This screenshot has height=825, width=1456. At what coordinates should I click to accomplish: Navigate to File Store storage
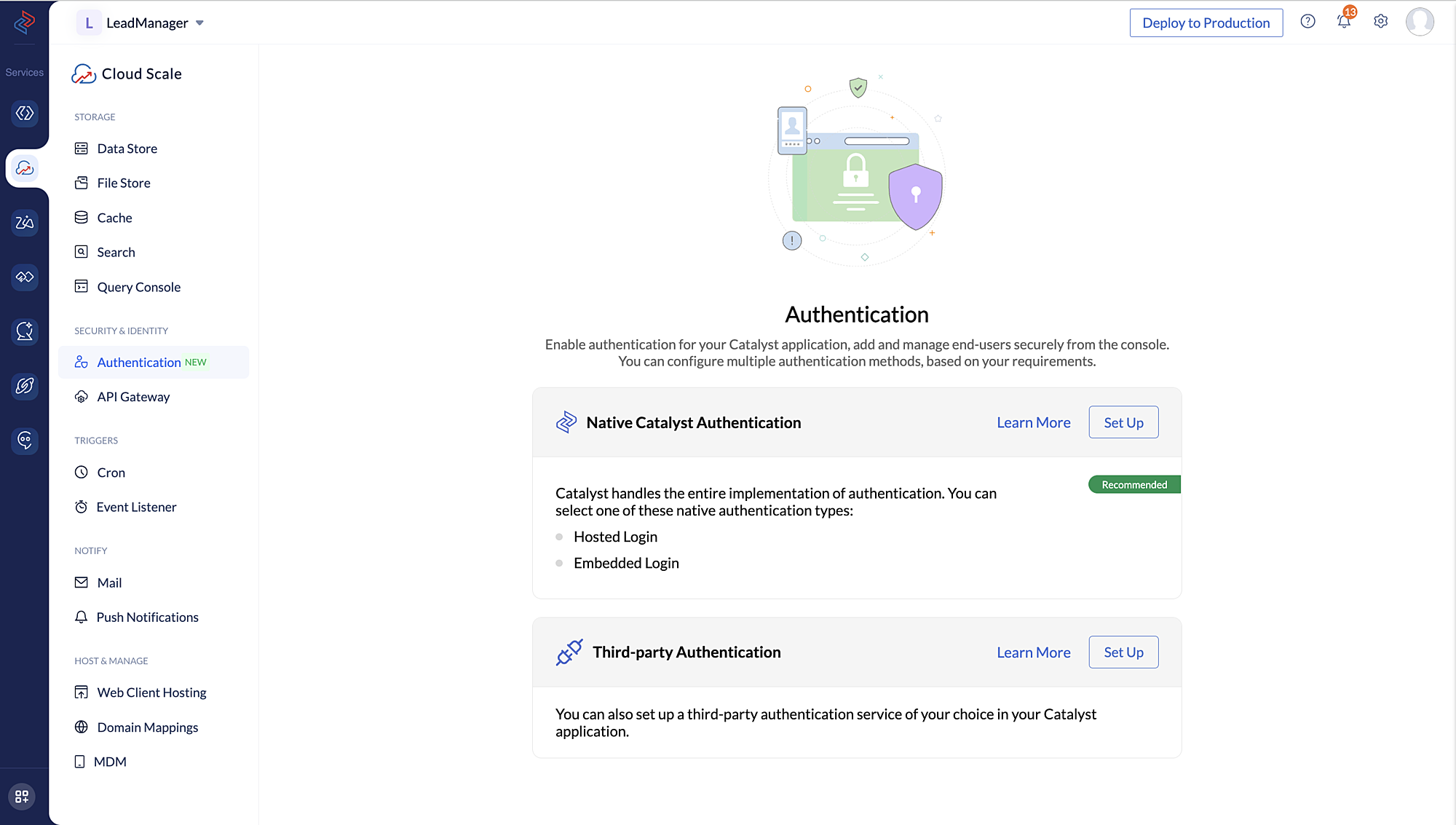coord(123,182)
